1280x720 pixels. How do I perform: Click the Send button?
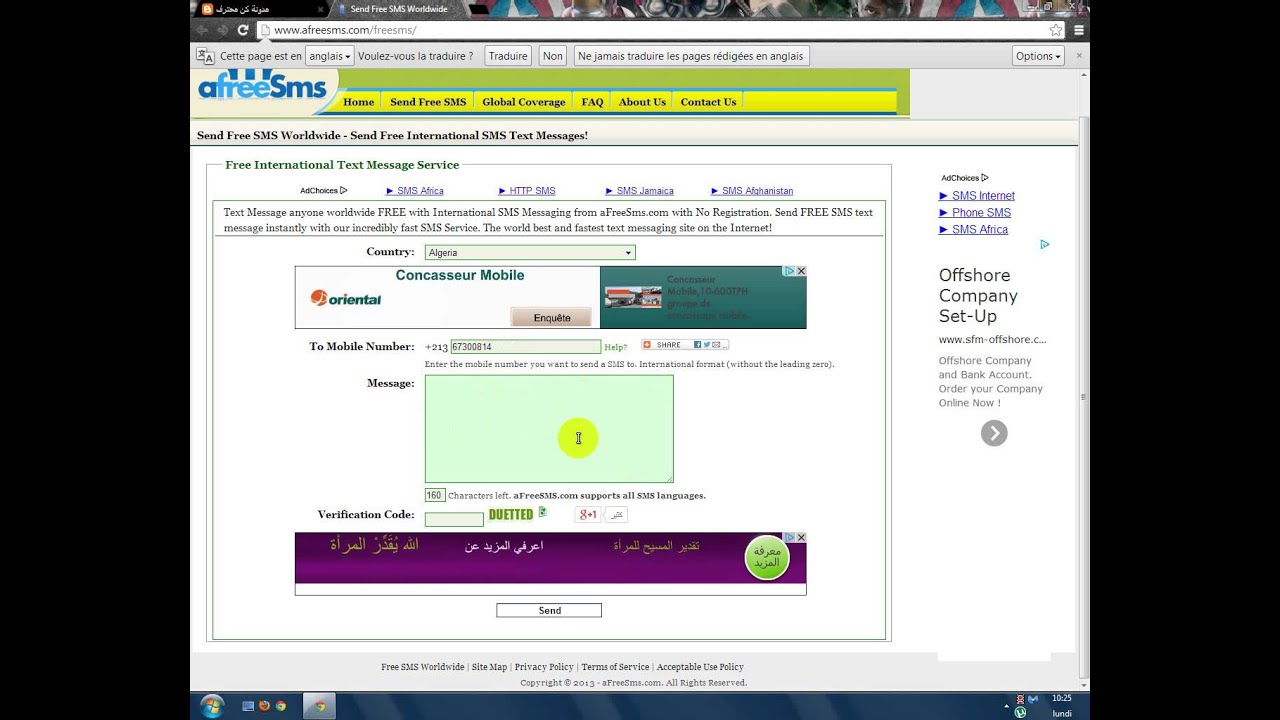point(549,610)
